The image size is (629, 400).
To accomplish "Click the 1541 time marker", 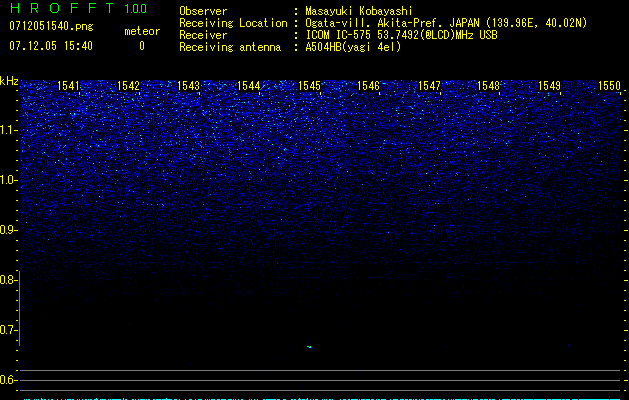I will tap(68, 86).
